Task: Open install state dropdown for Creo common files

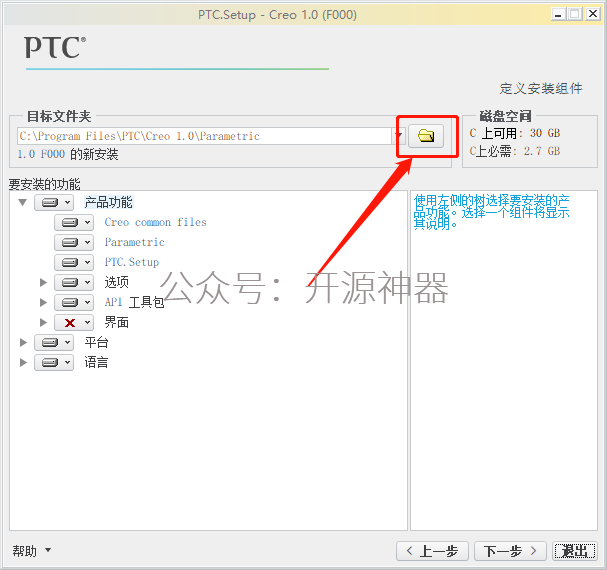Action: [74, 223]
